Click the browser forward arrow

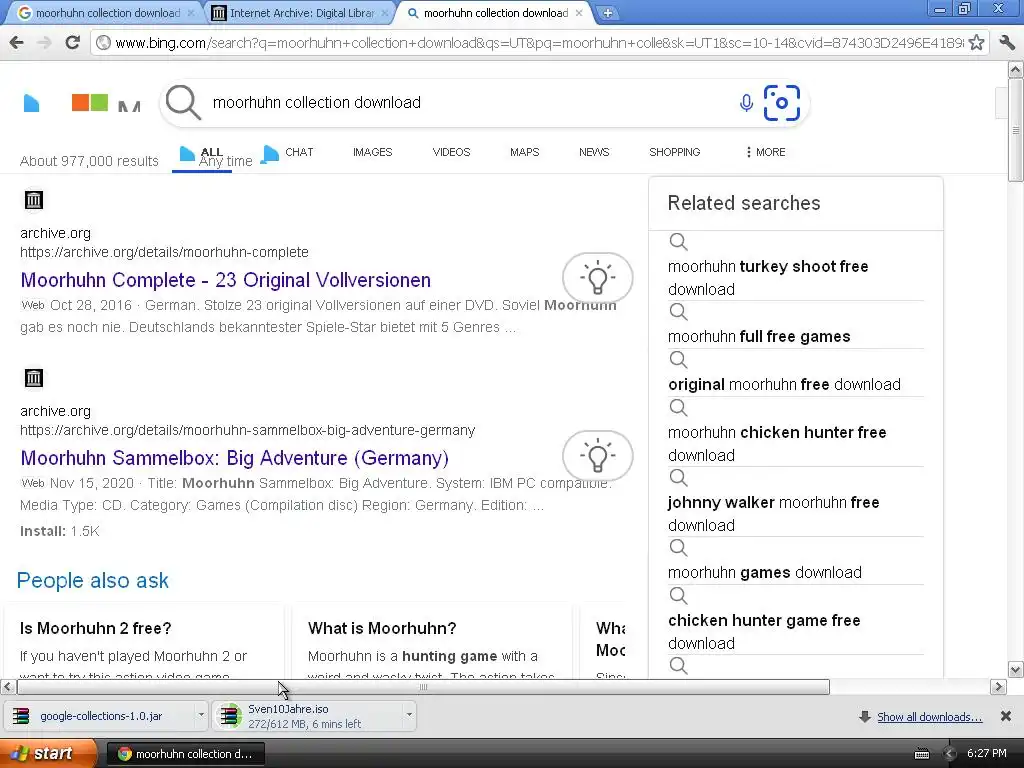pos(44,43)
